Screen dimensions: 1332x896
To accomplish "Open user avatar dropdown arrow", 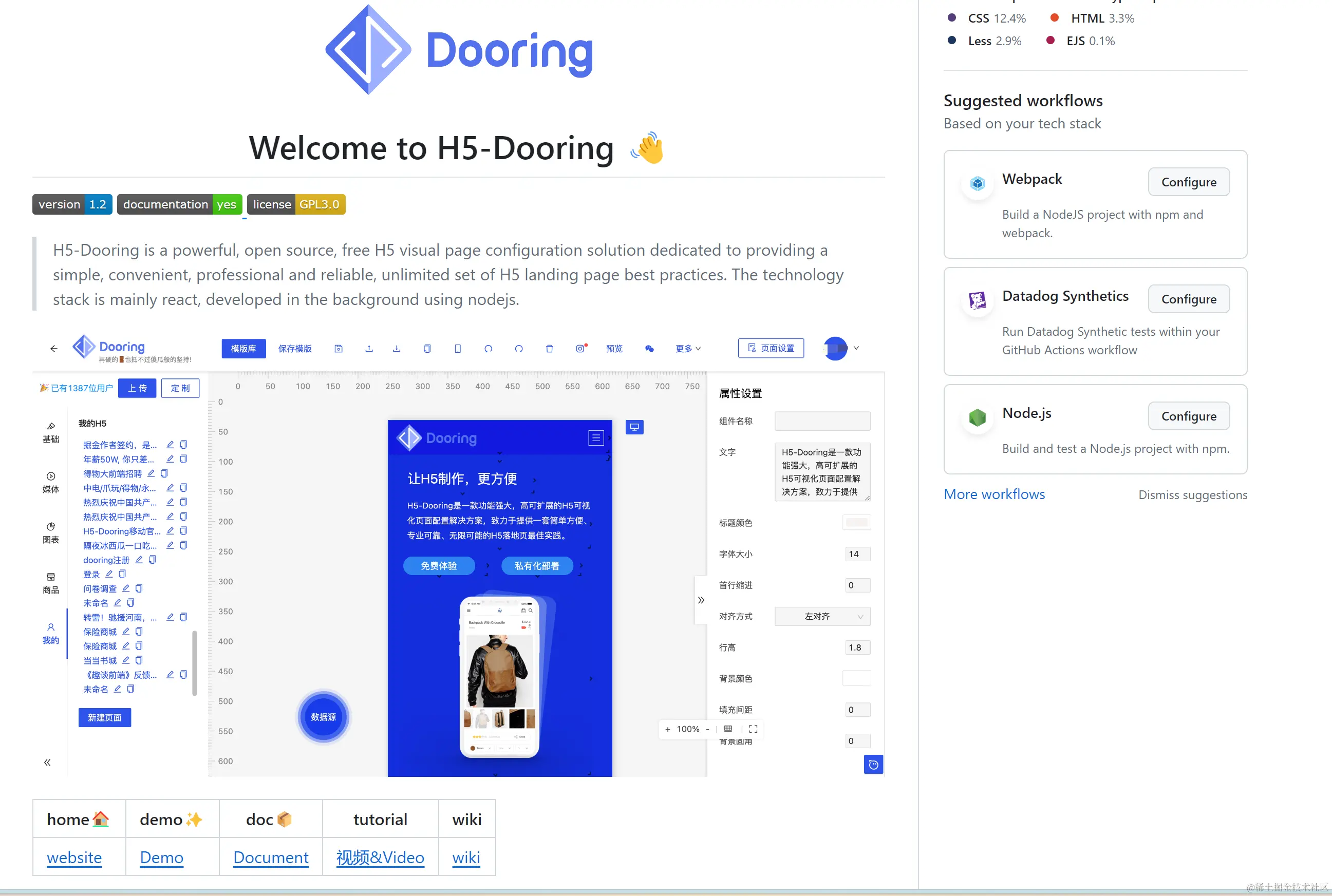I will click(856, 348).
